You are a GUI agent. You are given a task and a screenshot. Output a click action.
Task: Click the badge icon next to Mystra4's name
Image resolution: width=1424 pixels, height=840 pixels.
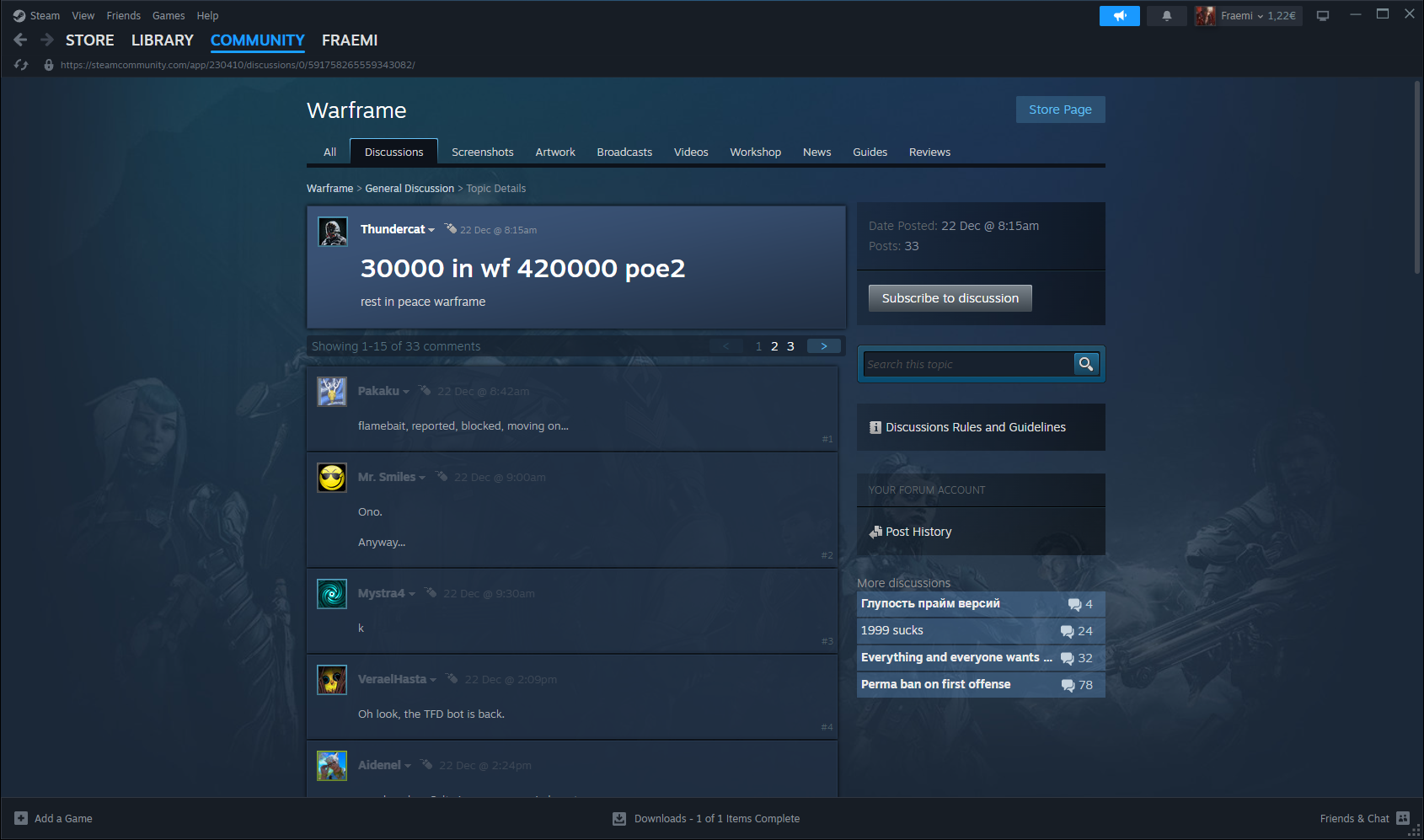click(x=431, y=592)
